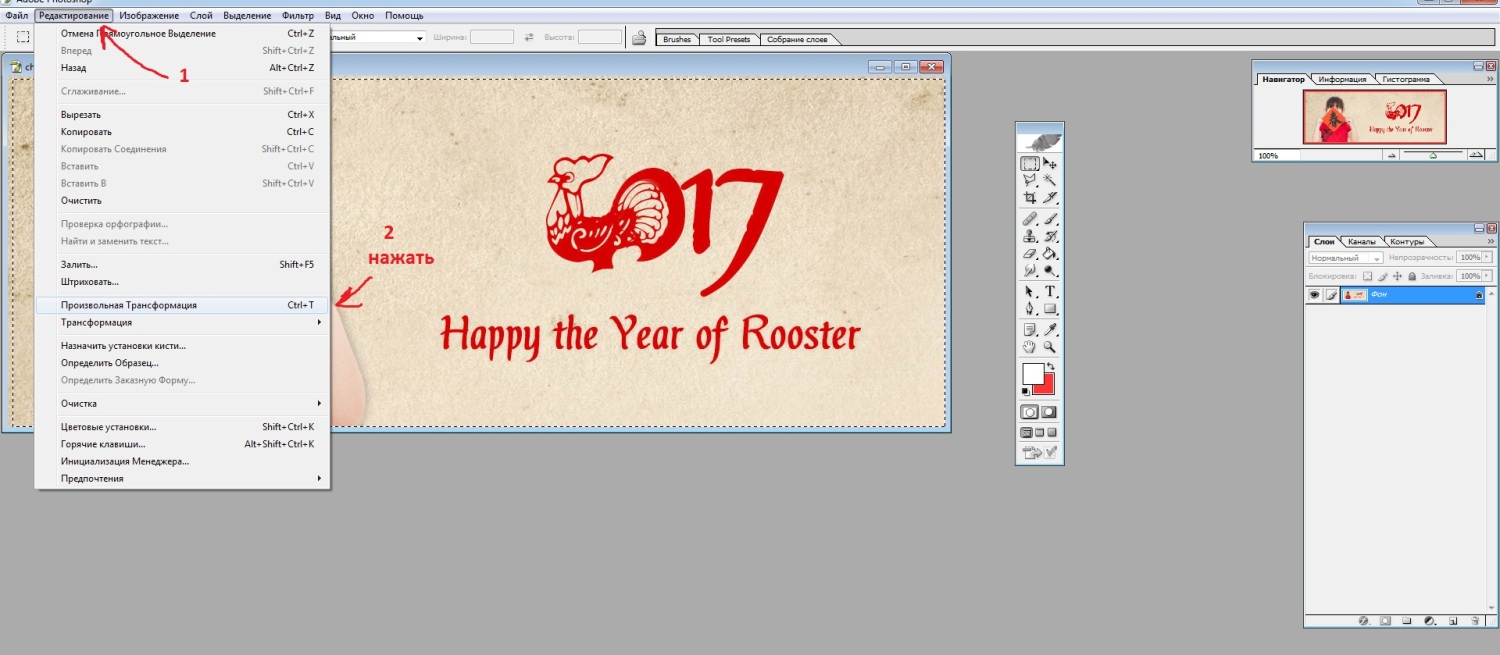Choose Произвольная Трансформация from the menu
The height and width of the screenshot is (655, 1500).
(x=128, y=305)
